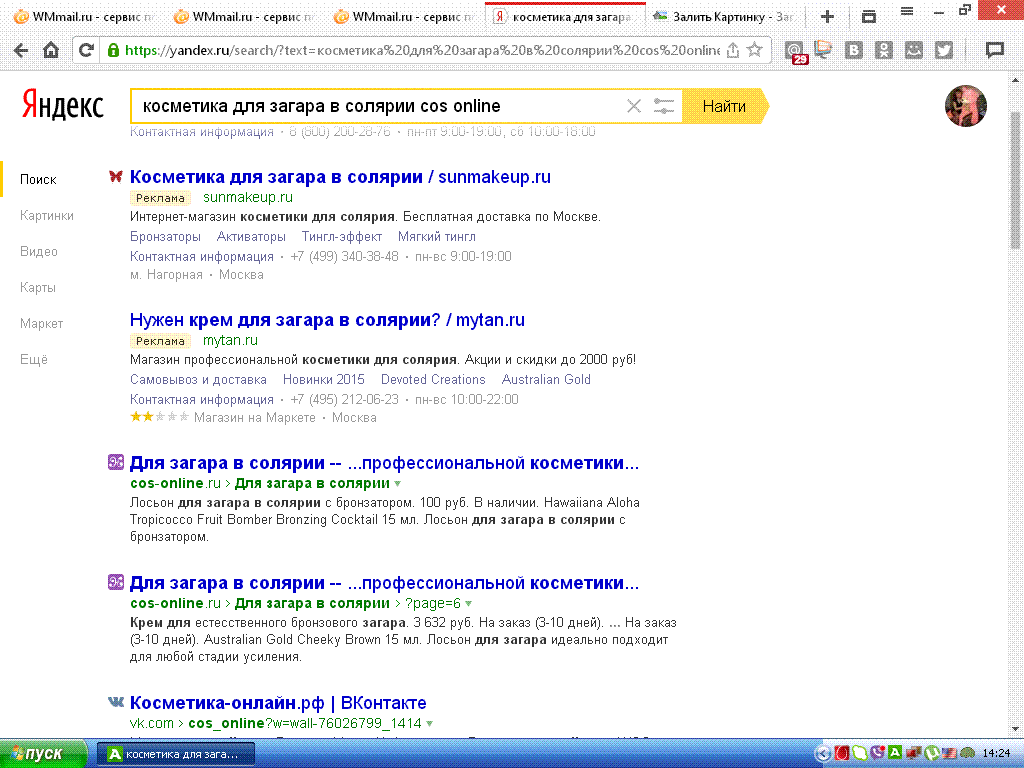Open Маркет in the left sidebar
The height and width of the screenshot is (768, 1024).
coord(41,323)
